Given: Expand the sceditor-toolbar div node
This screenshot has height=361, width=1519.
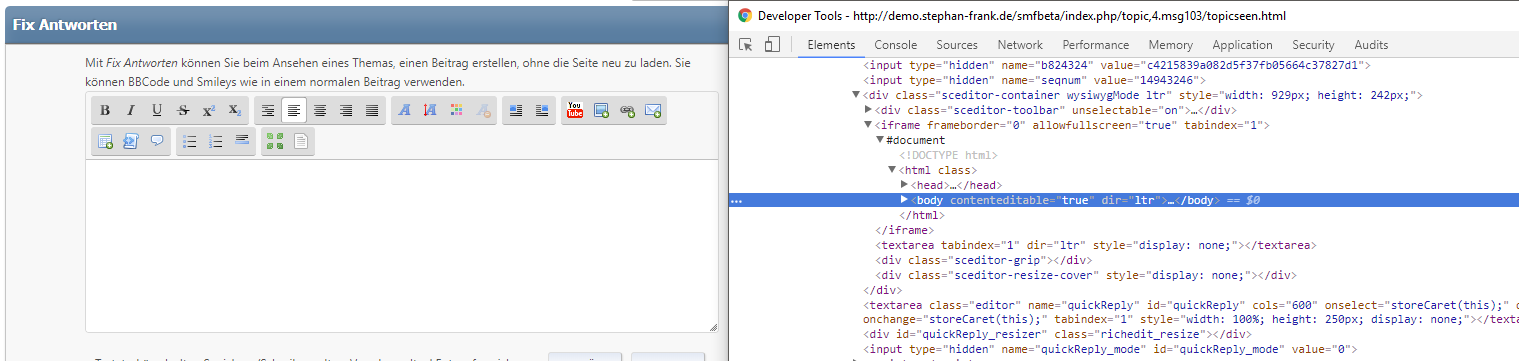Looking at the screenshot, I should click(868, 110).
